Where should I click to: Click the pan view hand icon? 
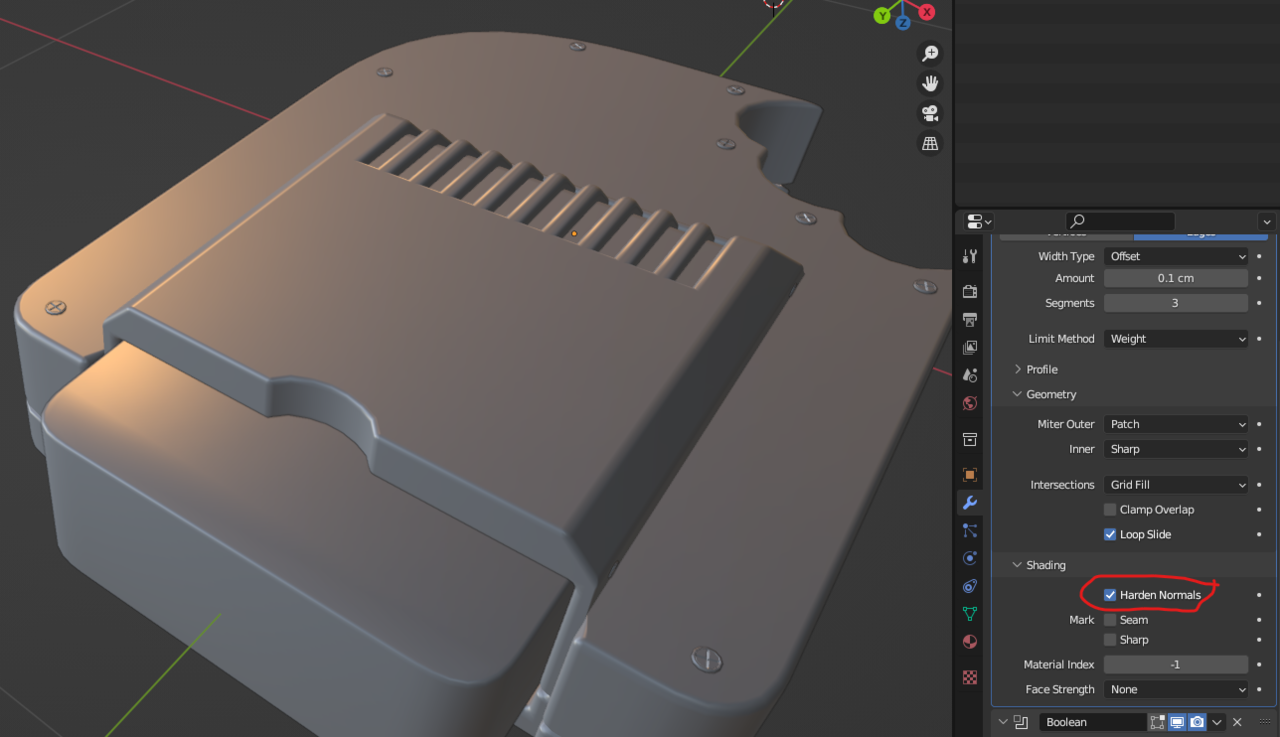(x=930, y=83)
